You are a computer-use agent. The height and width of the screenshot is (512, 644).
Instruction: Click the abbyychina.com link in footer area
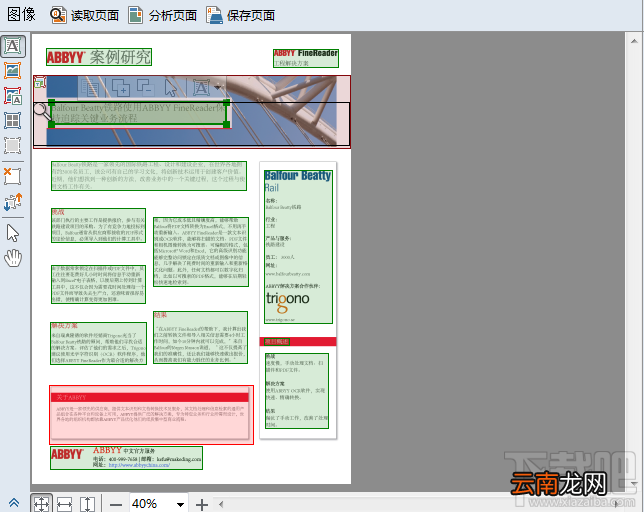point(139,465)
